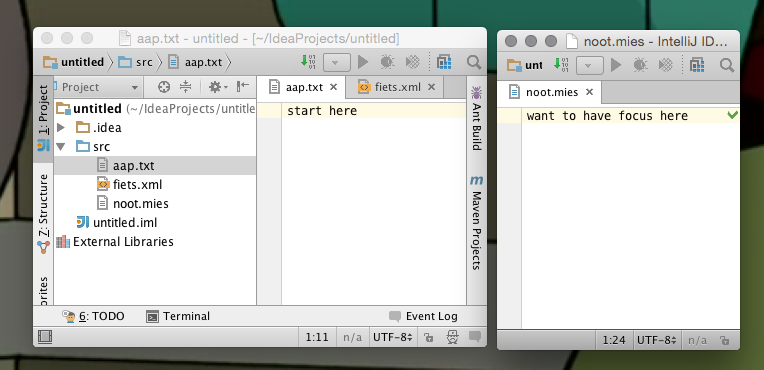The height and width of the screenshot is (370, 764).
Task: Select src folder in Project tree
Action: pyautogui.click(x=93, y=147)
